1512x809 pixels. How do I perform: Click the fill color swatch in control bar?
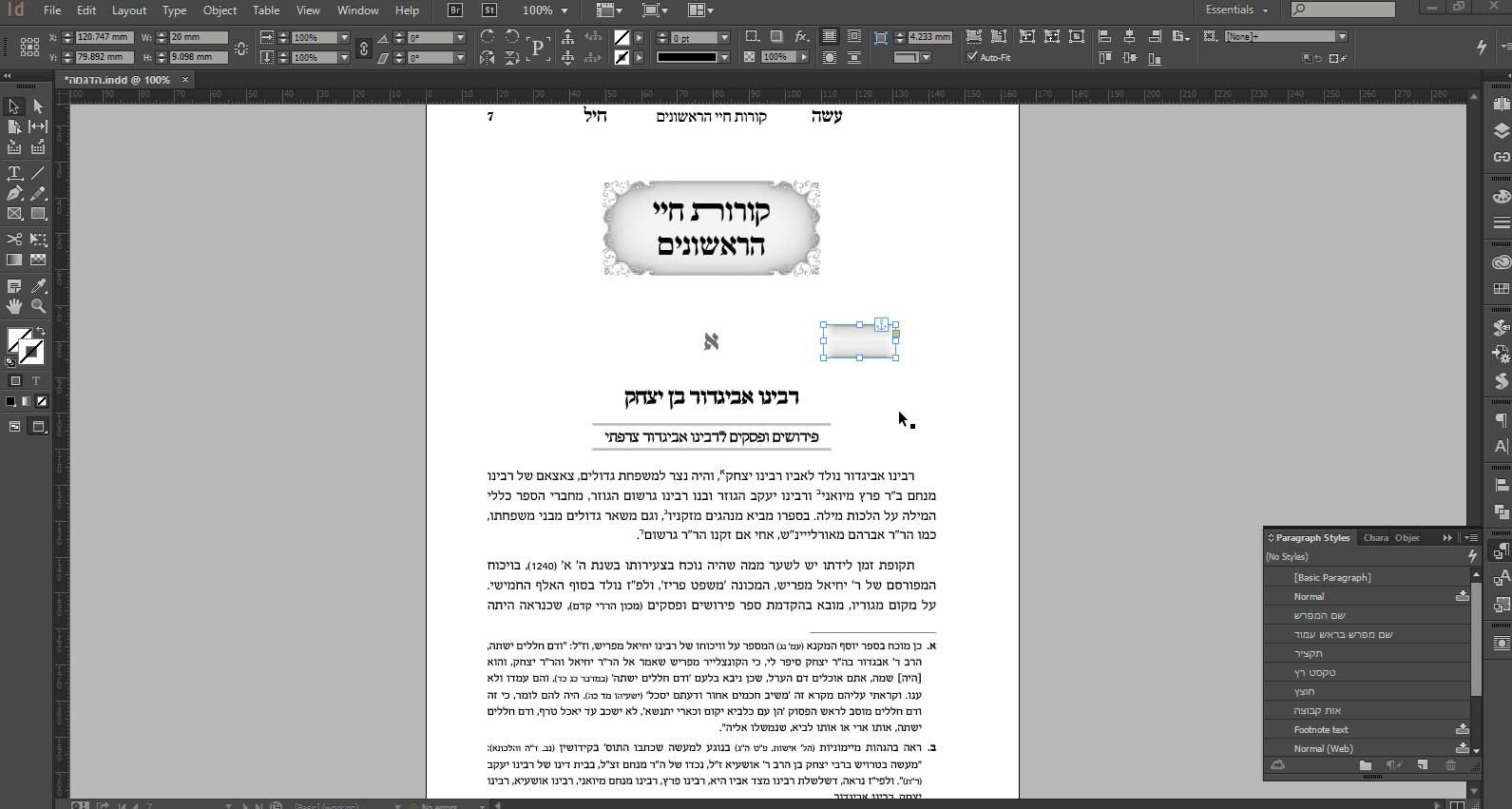click(x=622, y=38)
